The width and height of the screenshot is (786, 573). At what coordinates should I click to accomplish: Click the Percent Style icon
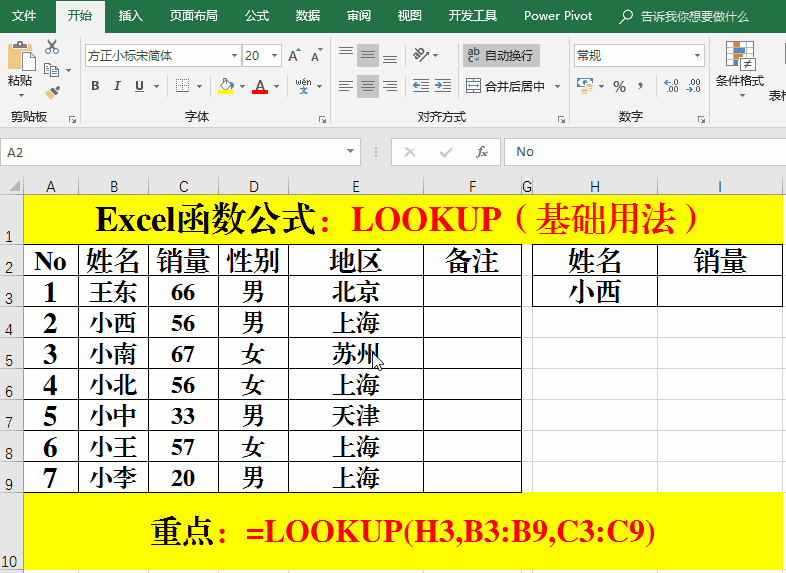click(619, 86)
